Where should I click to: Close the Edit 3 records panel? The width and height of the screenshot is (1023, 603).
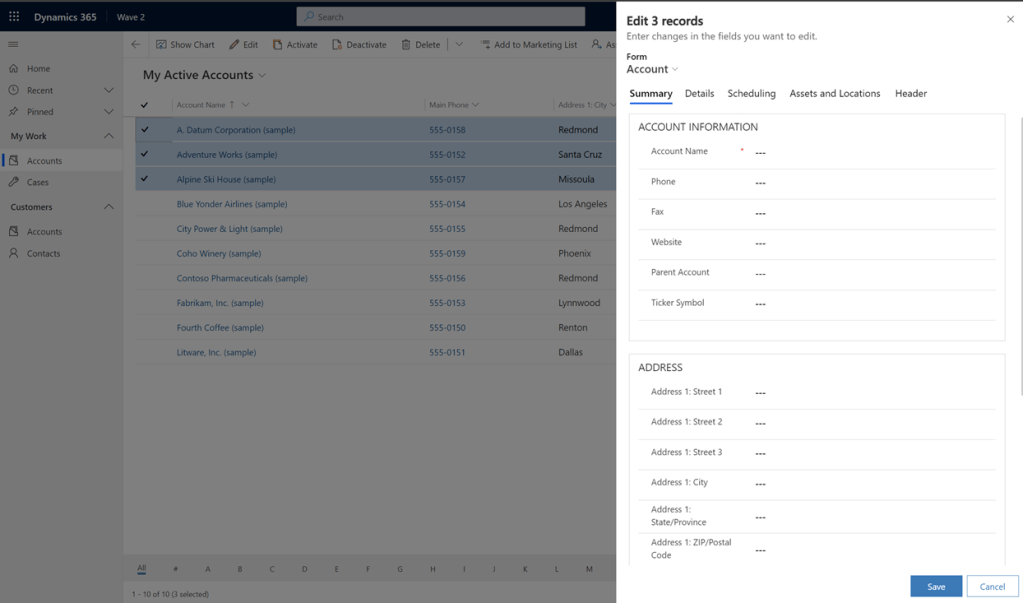(x=1010, y=19)
